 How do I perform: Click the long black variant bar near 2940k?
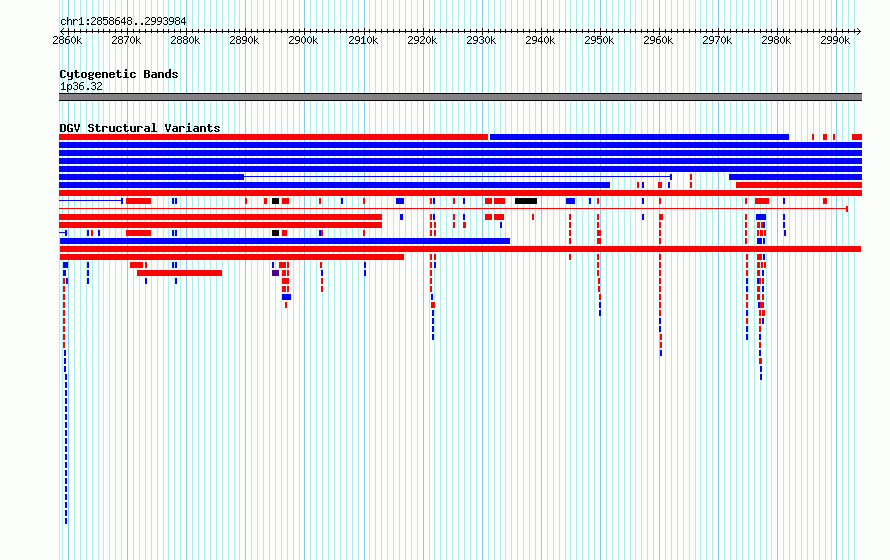(x=526, y=201)
